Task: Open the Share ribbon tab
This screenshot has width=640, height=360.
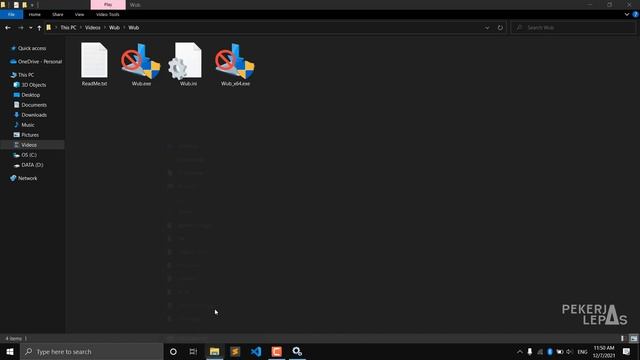Action: click(x=58, y=14)
